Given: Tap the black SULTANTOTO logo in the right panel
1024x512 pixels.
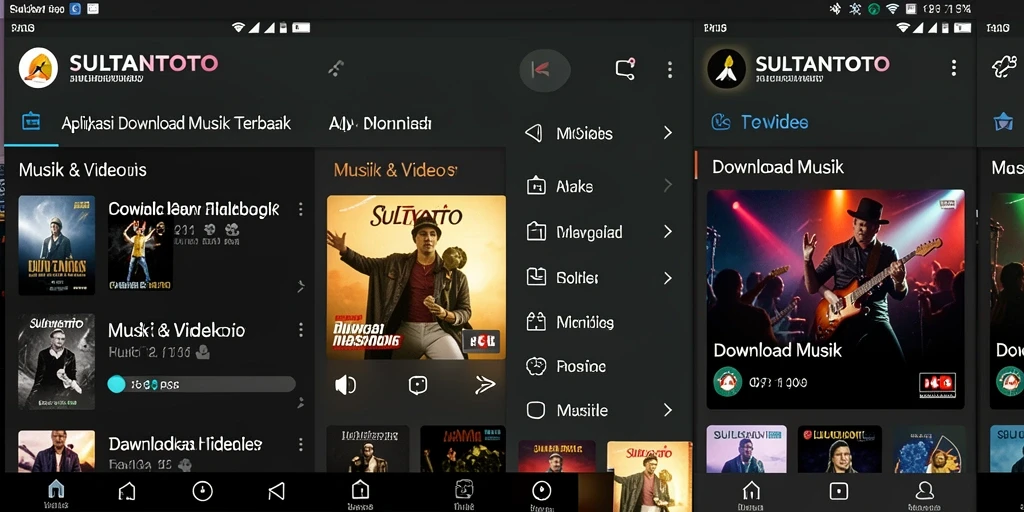Looking at the screenshot, I should pyautogui.click(x=726, y=69).
